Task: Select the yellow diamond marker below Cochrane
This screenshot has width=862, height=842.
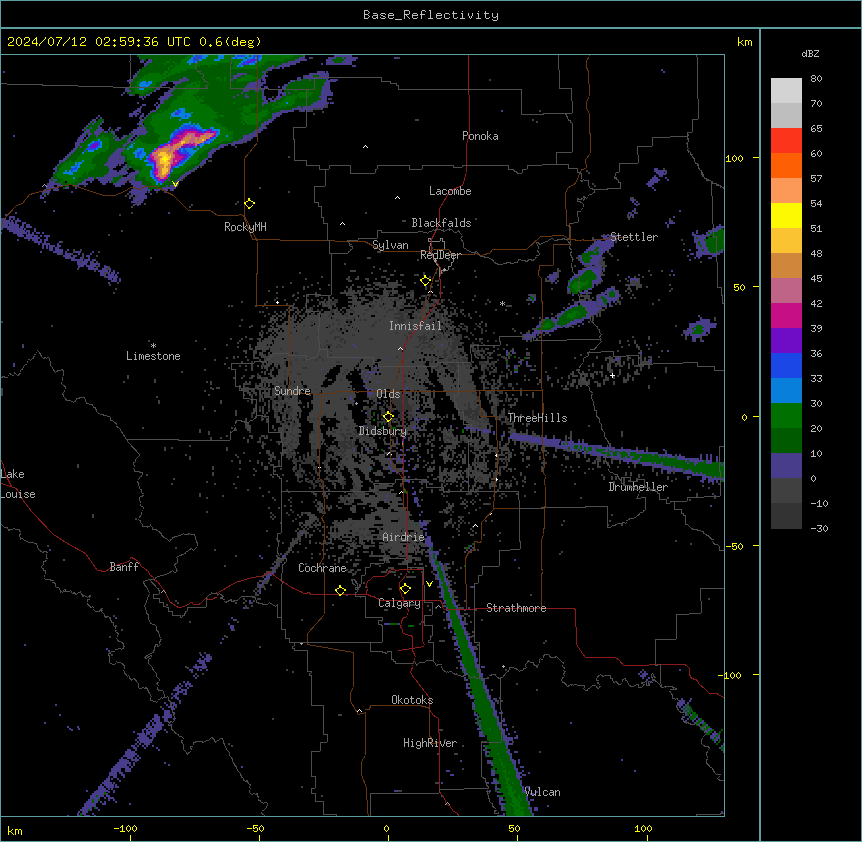Action: 340,590
